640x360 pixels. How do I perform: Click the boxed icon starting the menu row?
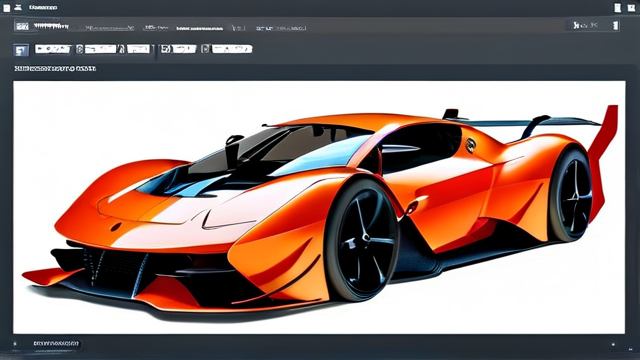pos(22,26)
